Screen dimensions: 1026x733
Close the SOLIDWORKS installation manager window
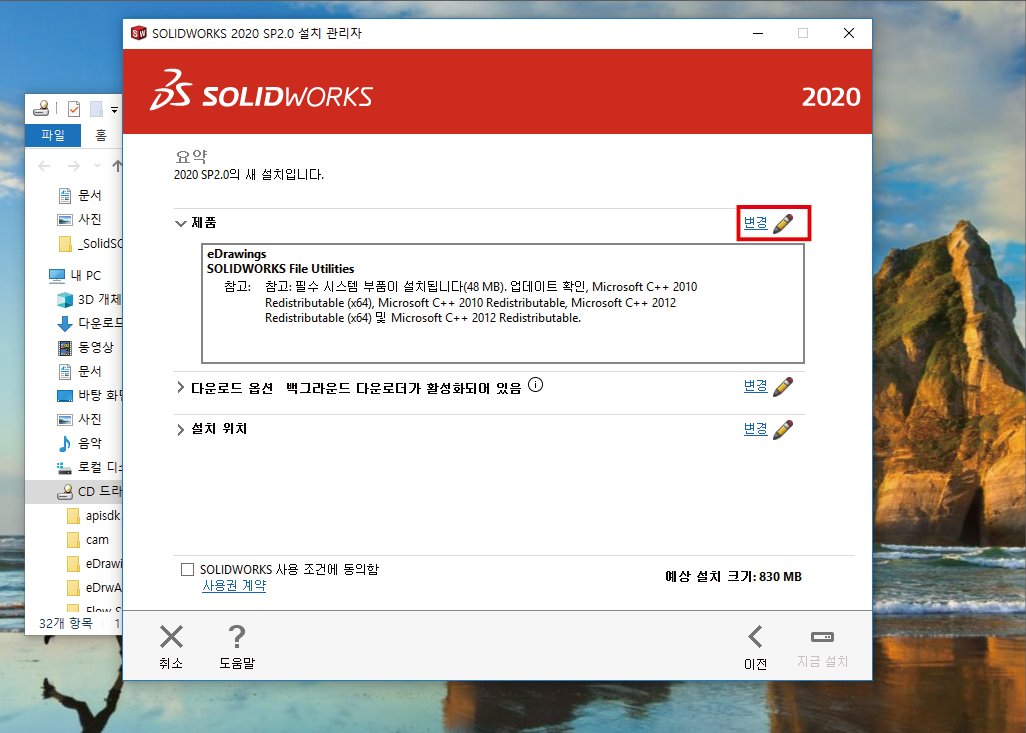(x=849, y=33)
